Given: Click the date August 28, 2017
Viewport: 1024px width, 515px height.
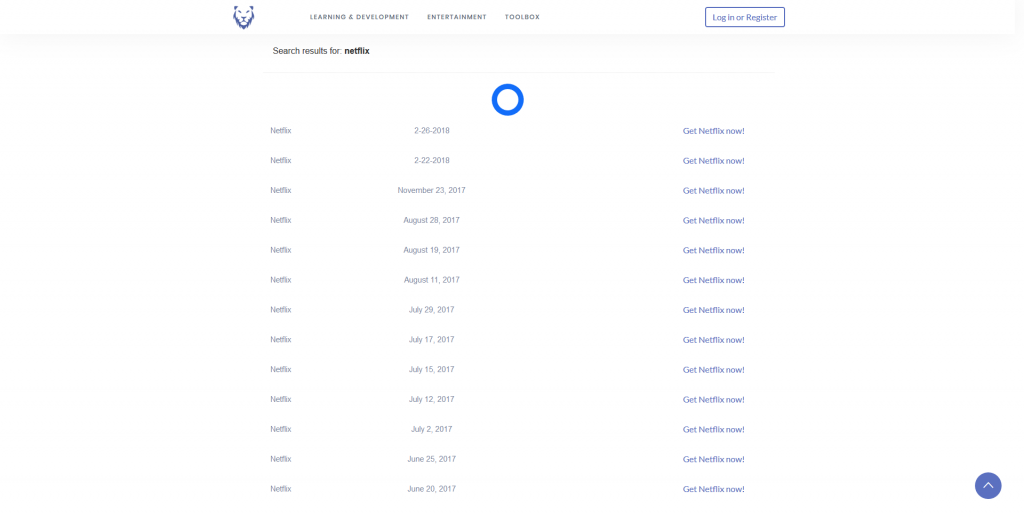Looking at the screenshot, I should (x=432, y=221).
